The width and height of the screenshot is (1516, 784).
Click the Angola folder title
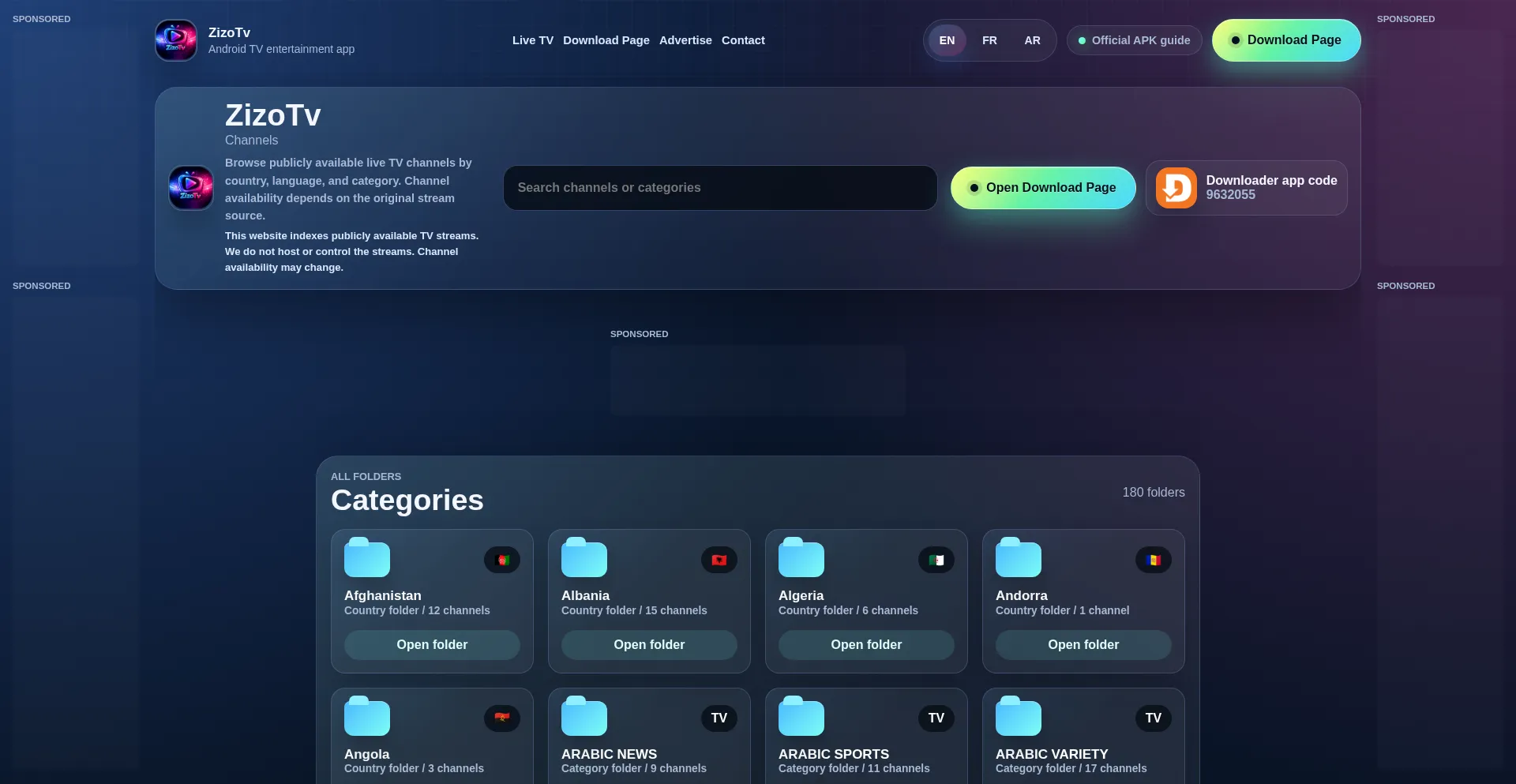coord(366,754)
